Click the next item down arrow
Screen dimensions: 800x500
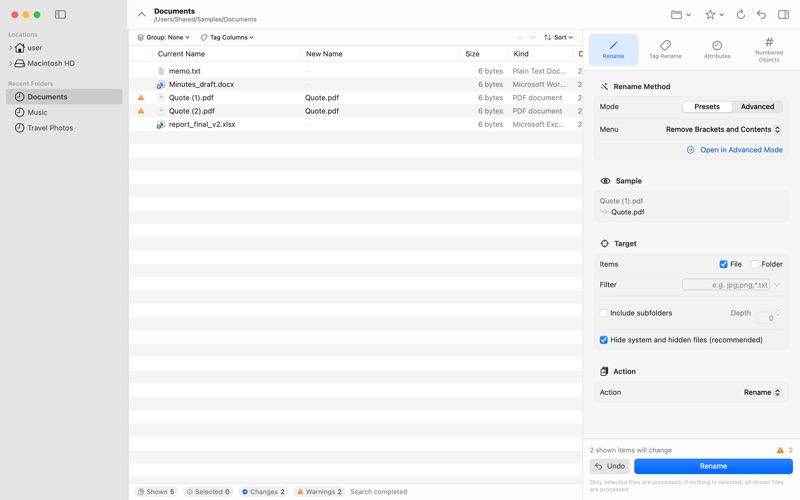click(532, 37)
